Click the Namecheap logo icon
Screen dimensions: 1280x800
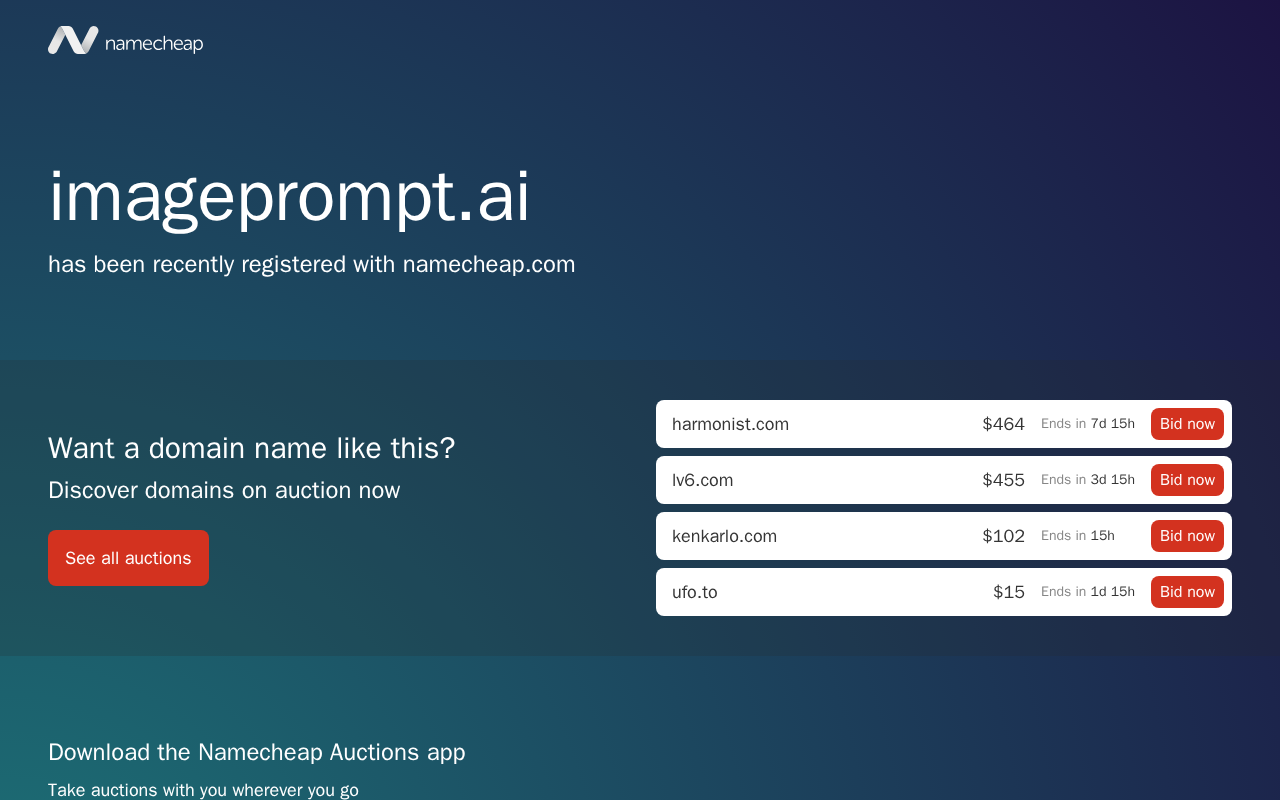[73, 40]
